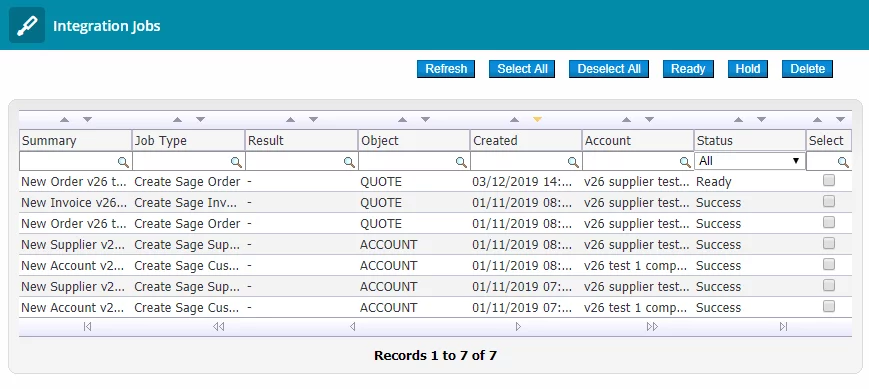The height and width of the screenshot is (389, 869).
Task: Click the Ready button
Action: (x=688, y=69)
